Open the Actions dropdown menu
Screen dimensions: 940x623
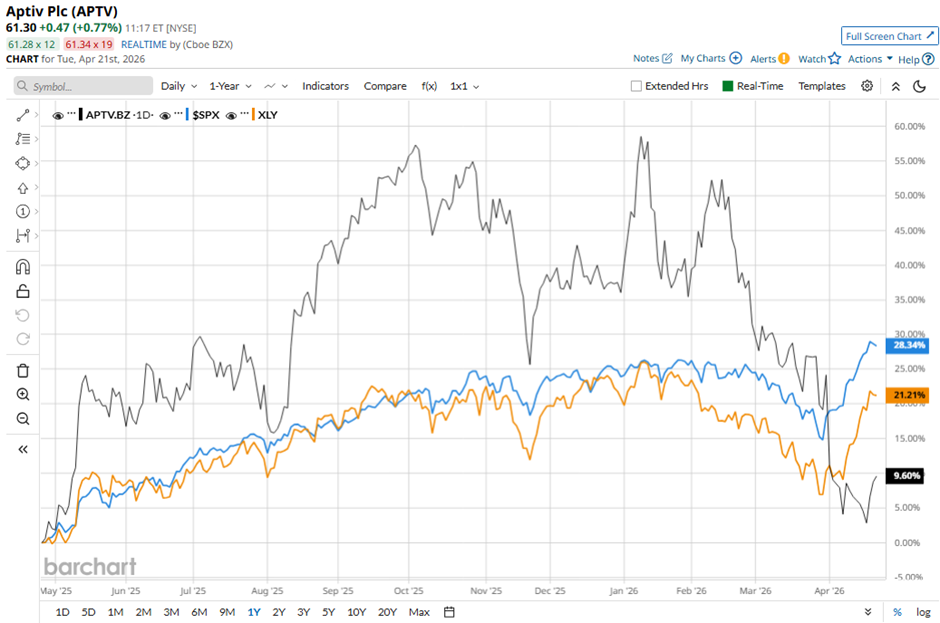pyautogui.click(x=870, y=59)
